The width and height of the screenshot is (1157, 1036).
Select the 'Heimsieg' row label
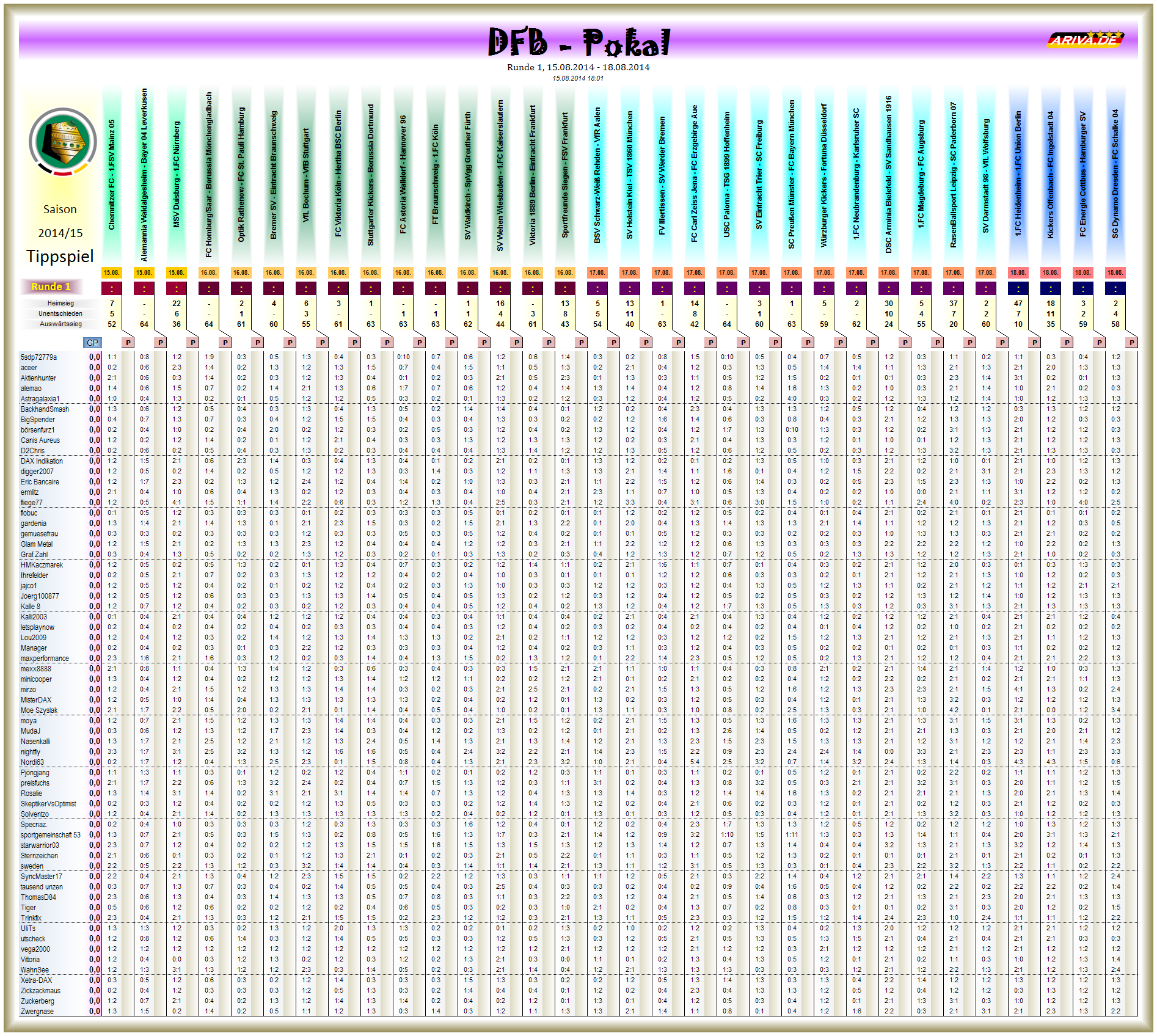point(60,303)
